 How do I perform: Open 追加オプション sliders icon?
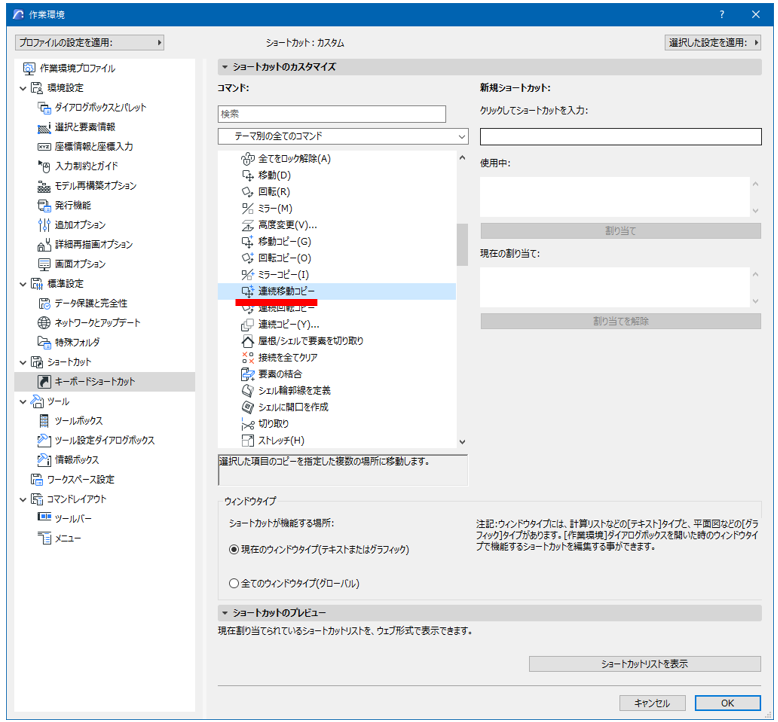click(44, 225)
